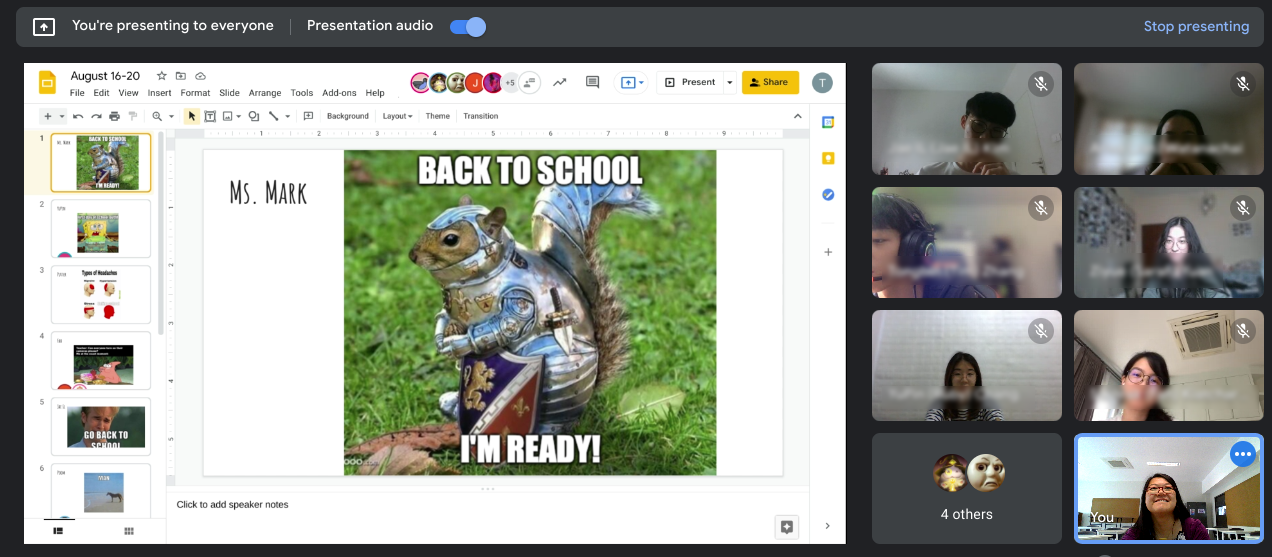
Task: Open Google Keep side panel
Action: [x=828, y=158]
